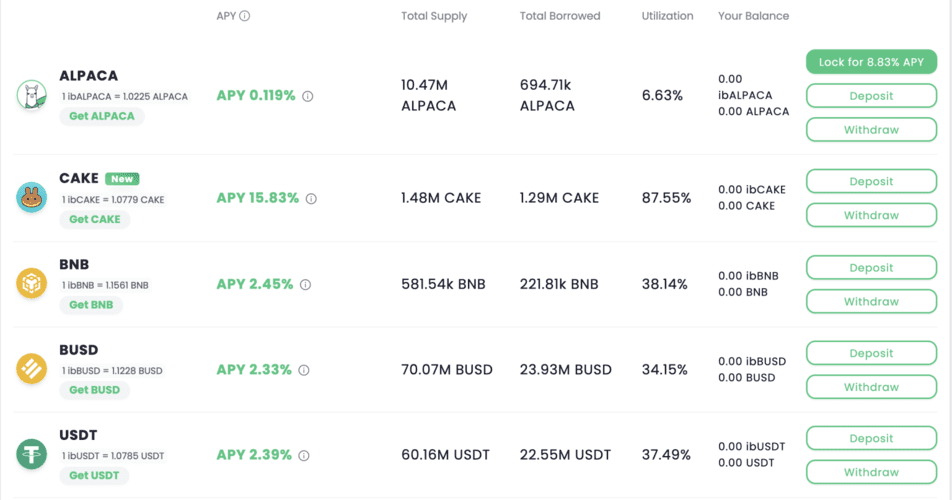The width and height of the screenshot is (952, 500).
Task: Click the Your Balance column header
Action: pos(753,16)
